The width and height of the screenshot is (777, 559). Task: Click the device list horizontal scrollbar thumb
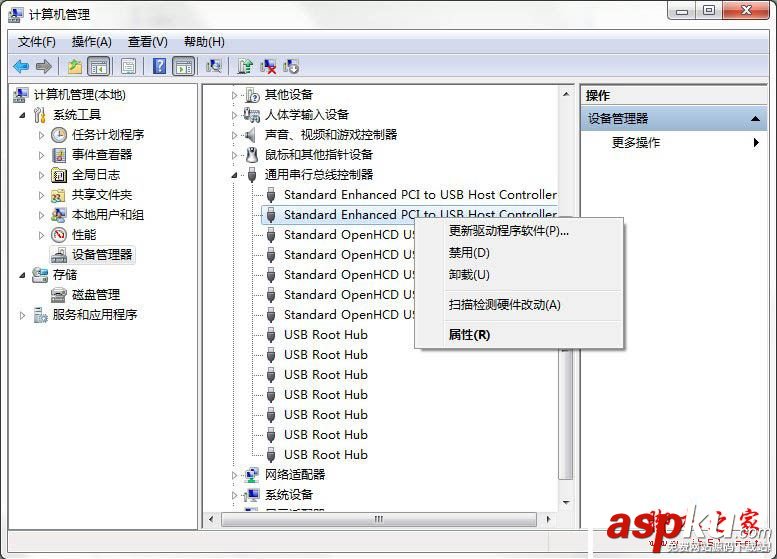379,519
